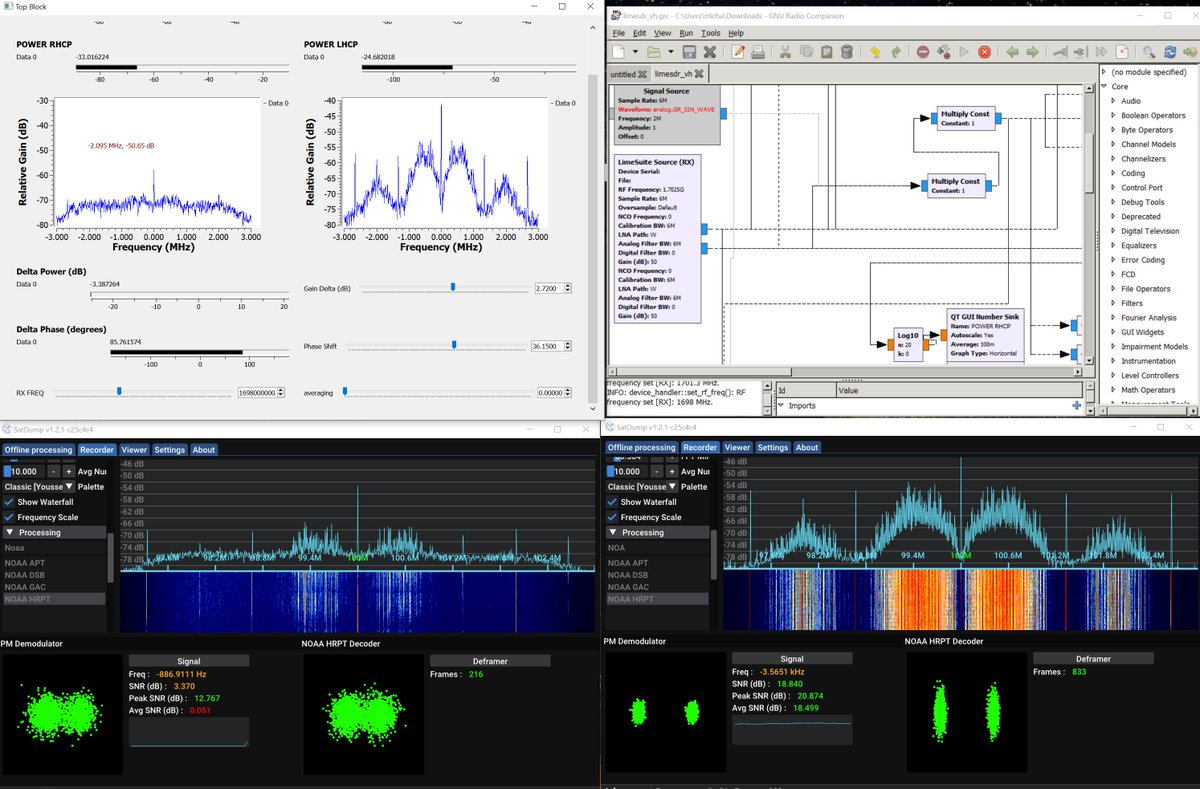Collapse Processing section in right SatDump
This screenshot has height=789, width=1200.
tap(658, 533)
